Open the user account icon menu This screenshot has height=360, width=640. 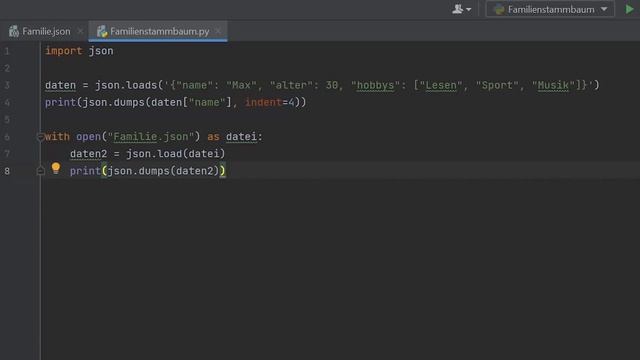(x=461, y=9)
